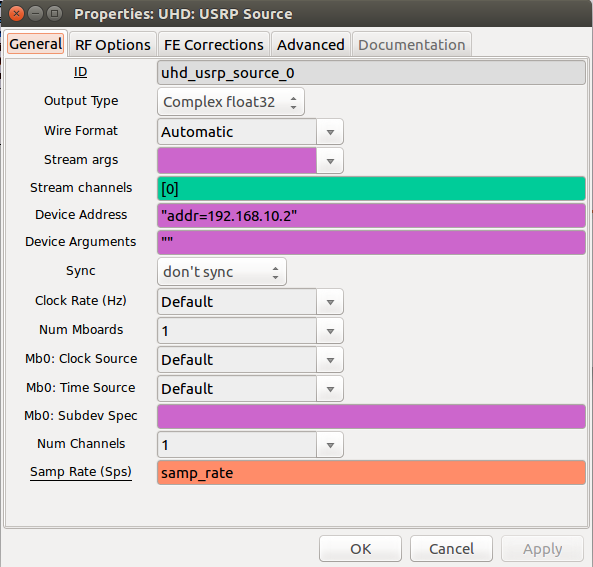Open the Documentation tab
This screenshot has height=567, width=593.
point(411,45)
